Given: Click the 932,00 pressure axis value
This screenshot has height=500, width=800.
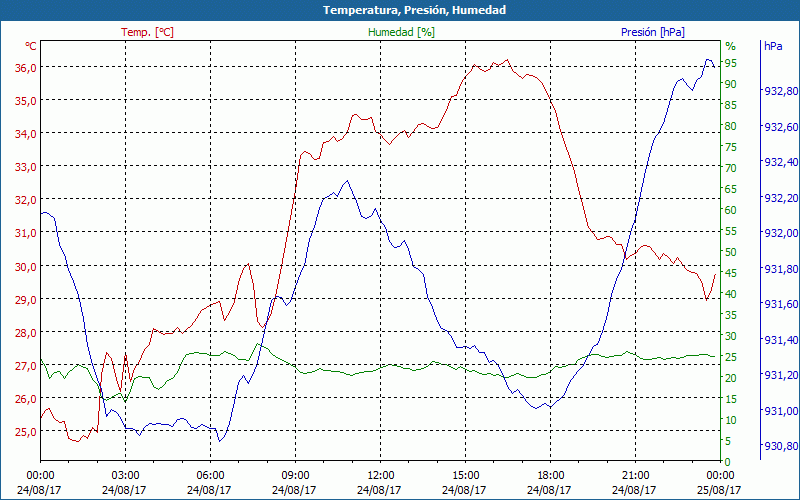Looking at the screenshot, I should tap(781, 233).
